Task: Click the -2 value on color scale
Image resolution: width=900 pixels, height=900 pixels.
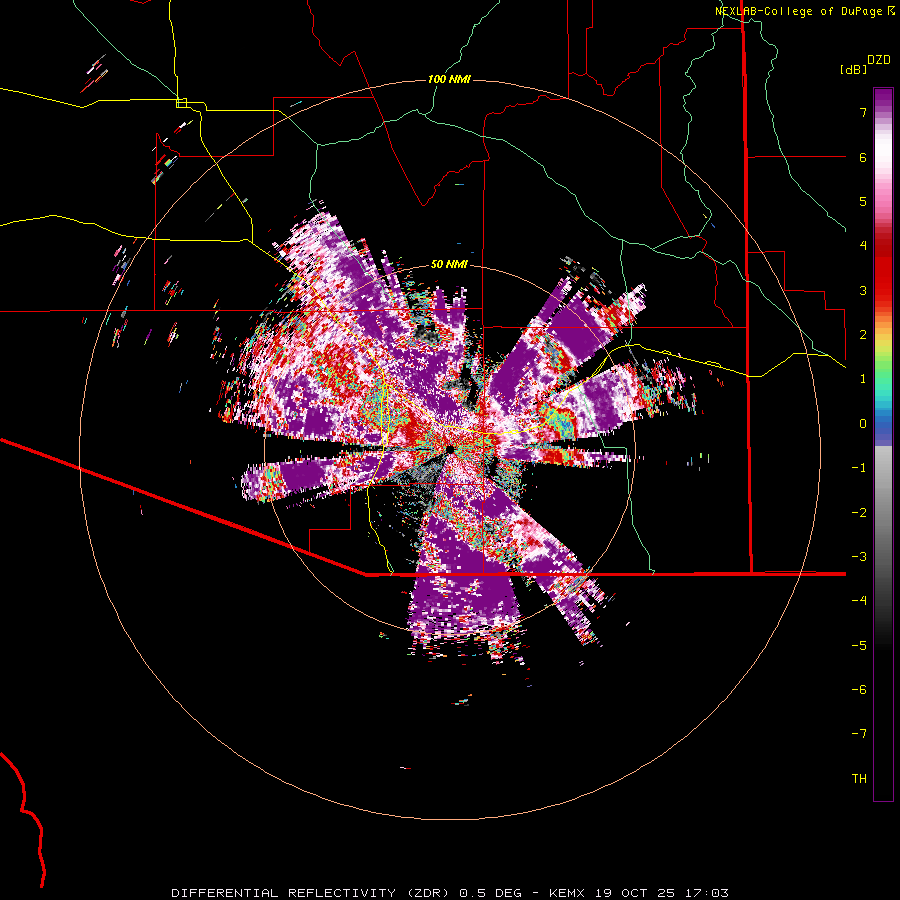Action: [x=859, y=513]
